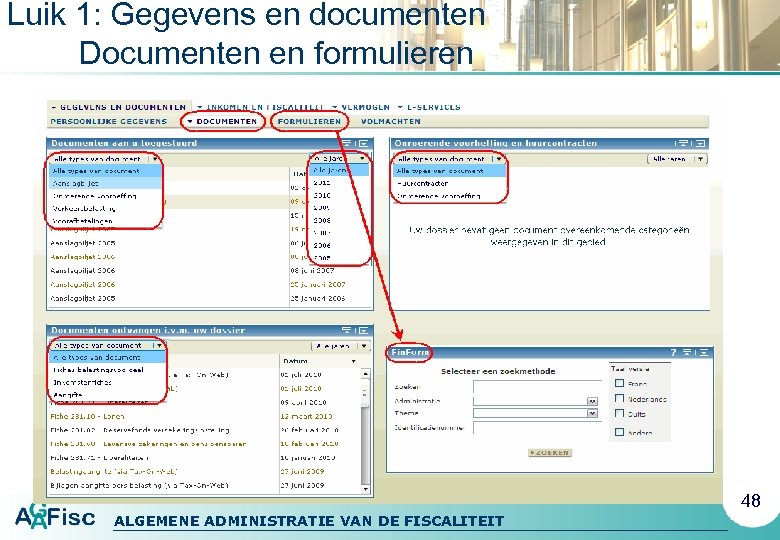Screen dimensions: 780x540
Task: Select year 2011 in the year list
Action: [339, 182]
